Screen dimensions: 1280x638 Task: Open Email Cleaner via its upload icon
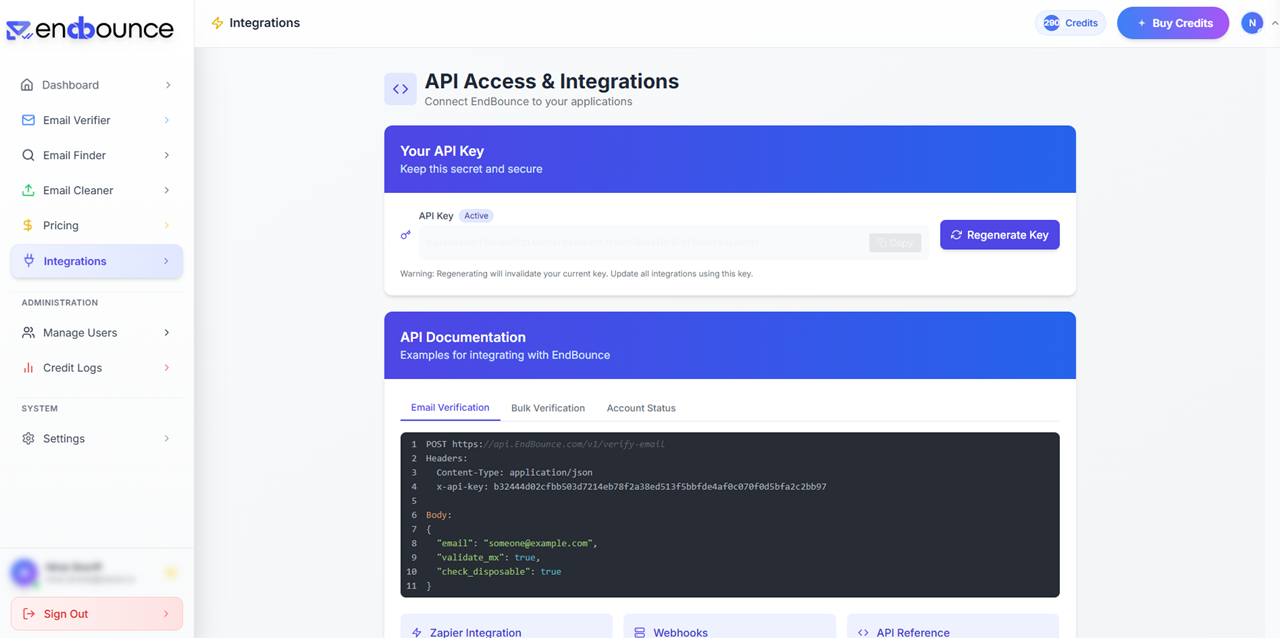pyautogui.click(x=28, y=190)
